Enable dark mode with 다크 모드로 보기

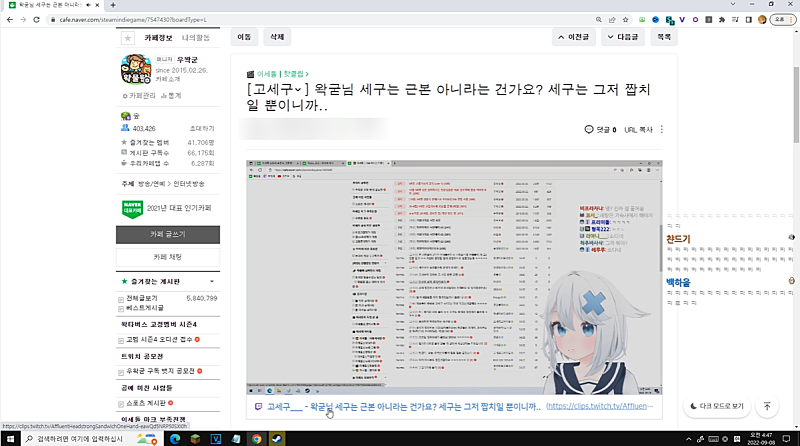717,407
